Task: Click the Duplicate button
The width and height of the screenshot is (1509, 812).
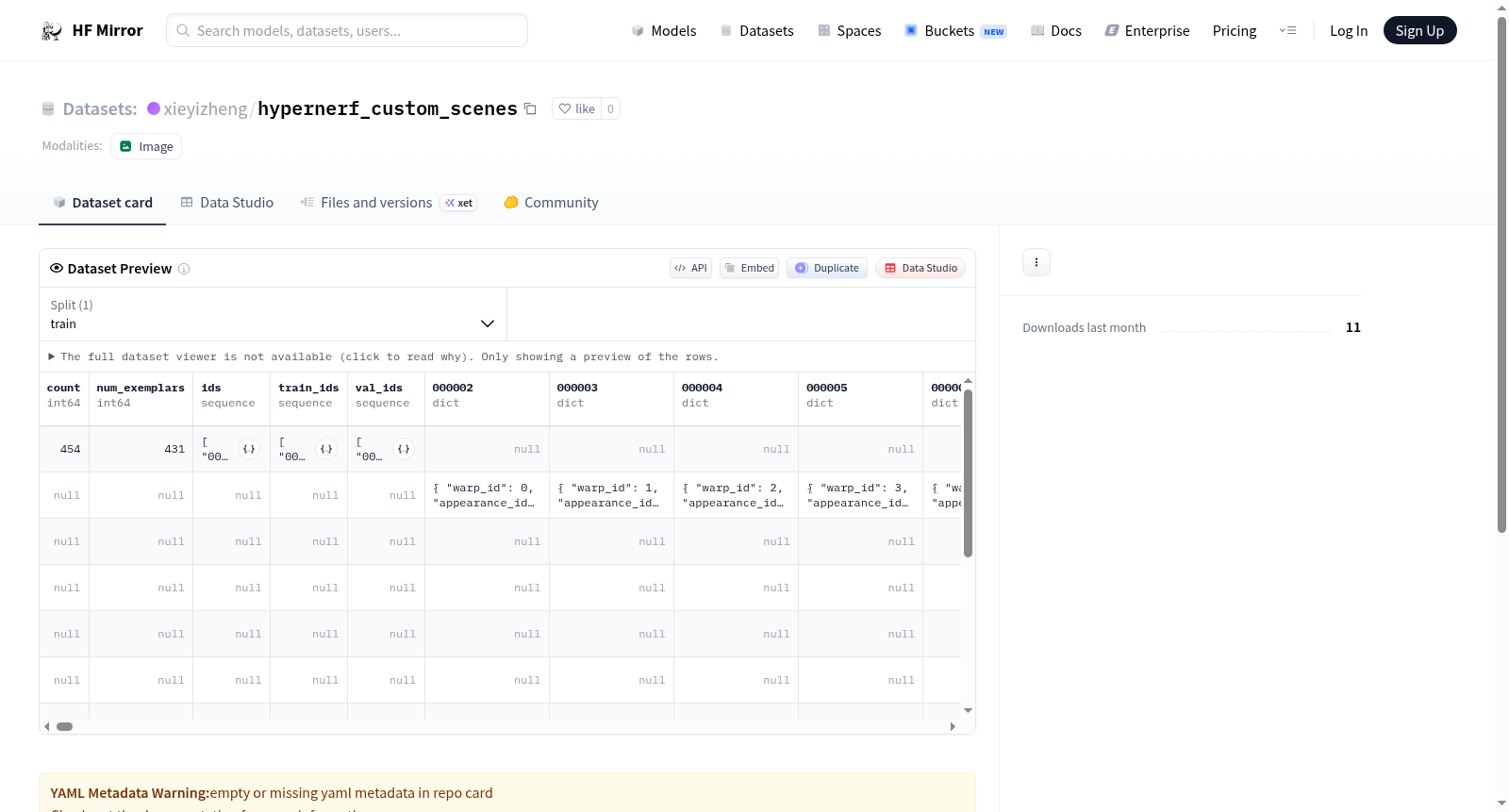Action: pos(827,268)
